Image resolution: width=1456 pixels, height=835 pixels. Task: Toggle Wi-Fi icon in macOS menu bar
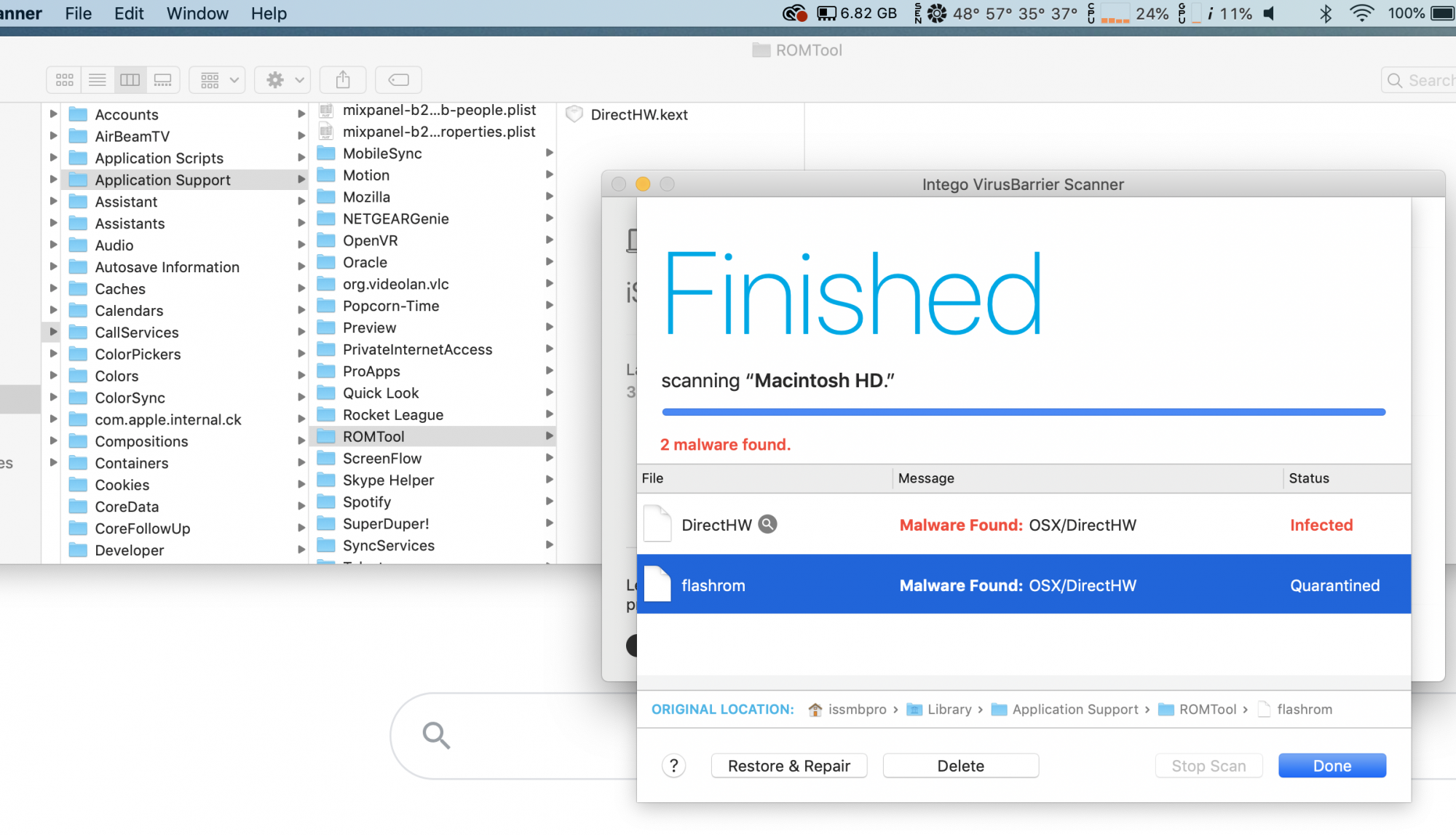(x=1361, y=13)
